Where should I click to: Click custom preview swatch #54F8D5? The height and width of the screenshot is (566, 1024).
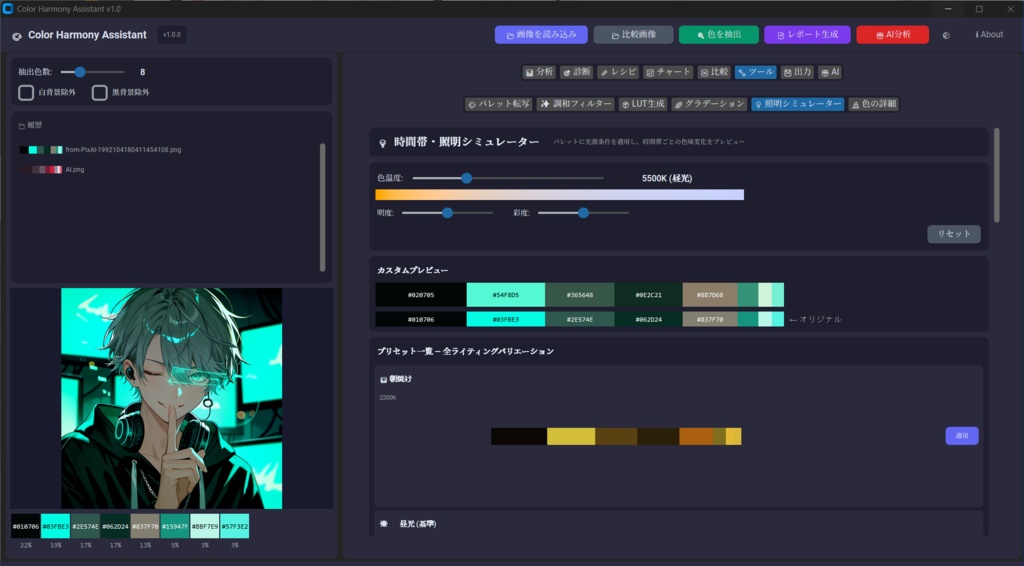pyautogui.click(x=505, y=295)
